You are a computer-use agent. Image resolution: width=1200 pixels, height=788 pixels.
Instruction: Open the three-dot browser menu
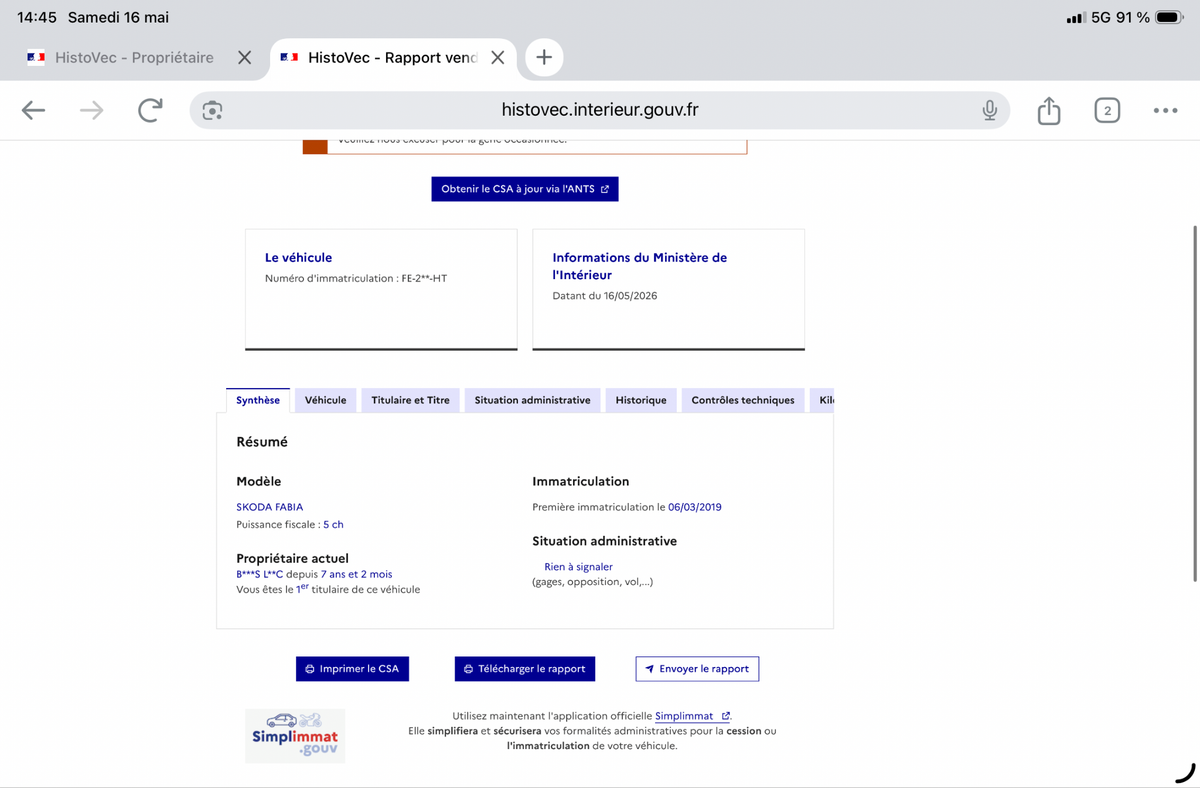(1165, 110)
